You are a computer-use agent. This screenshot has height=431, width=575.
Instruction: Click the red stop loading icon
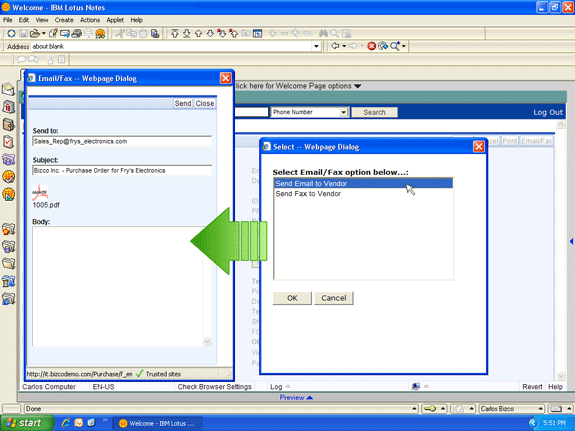pyautogui.click(x=371, y=46)
